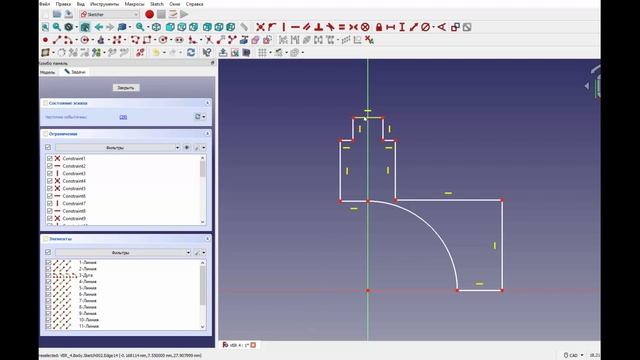Apply the vertical constraint tool
Screen dimensions: 640x360
click(284, 27)
